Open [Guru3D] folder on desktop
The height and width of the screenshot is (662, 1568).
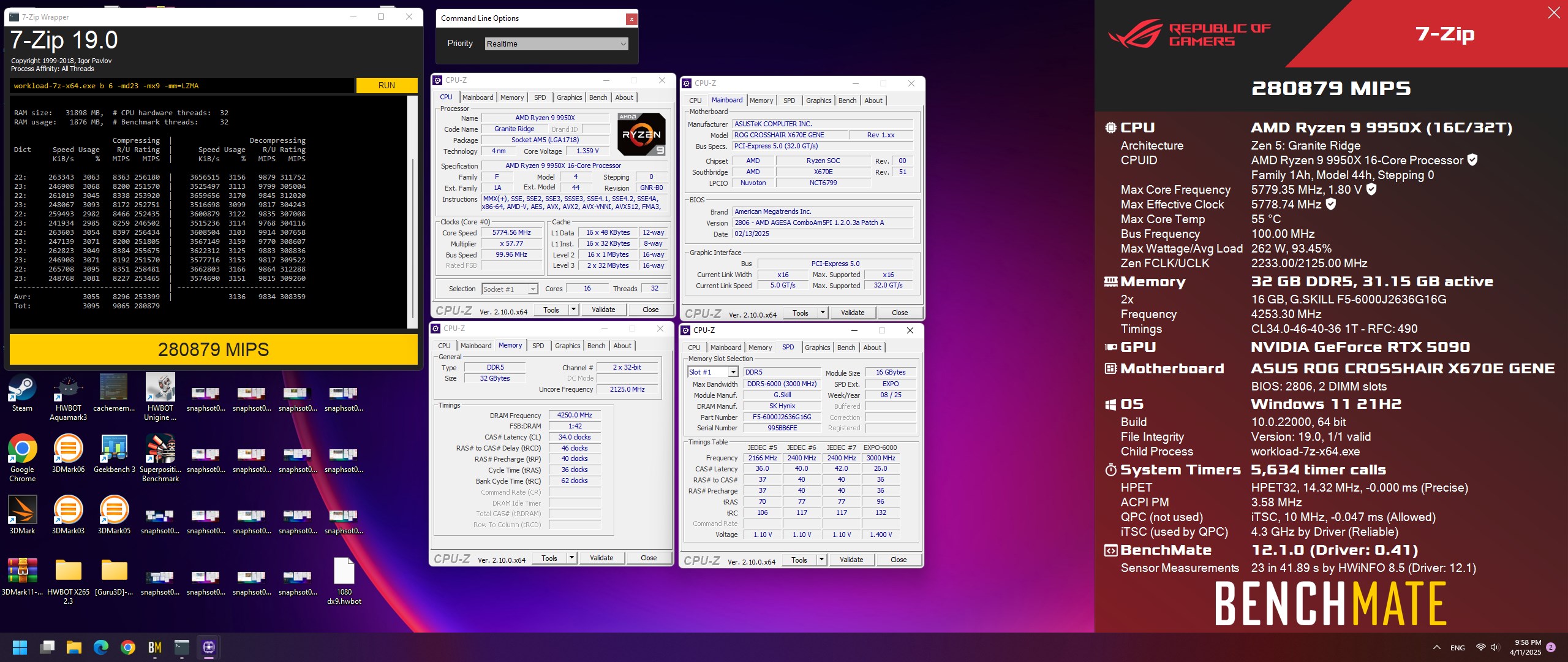(114, 577)
